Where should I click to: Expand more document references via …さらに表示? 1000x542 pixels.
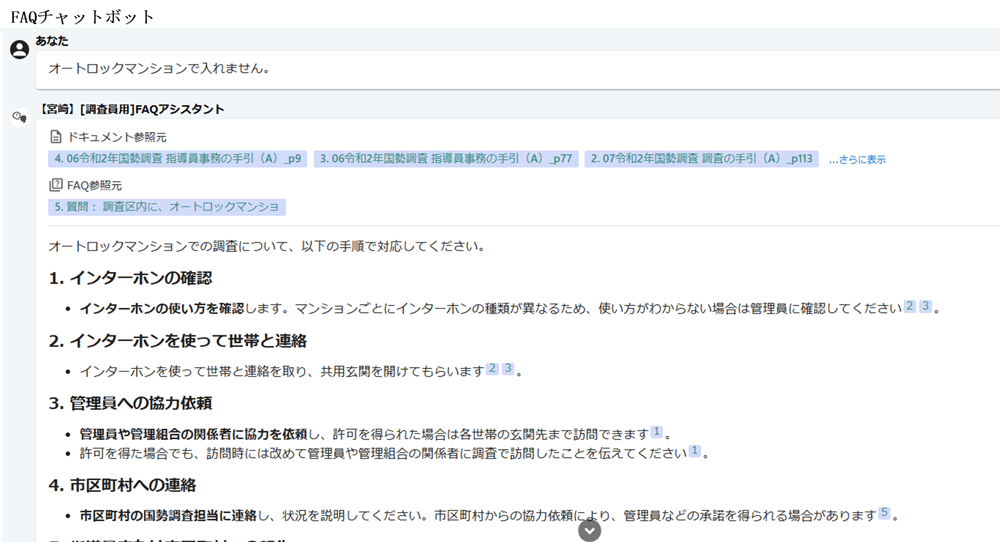857,159
